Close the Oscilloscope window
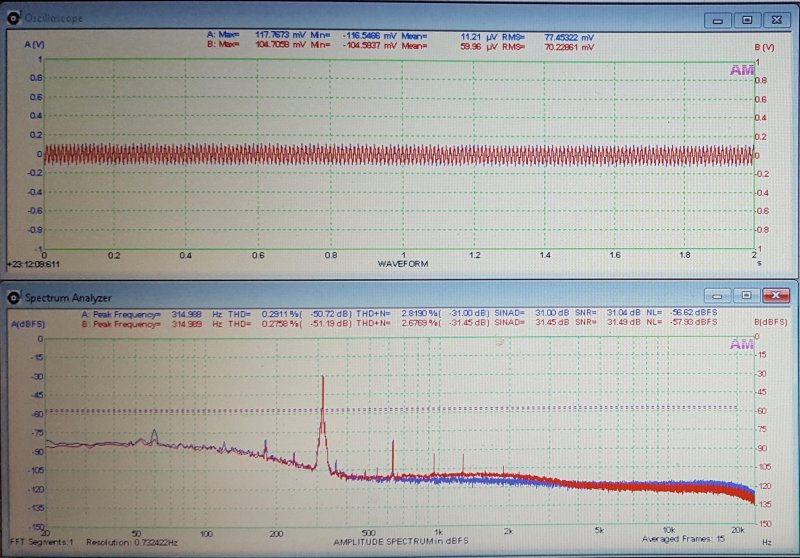 [777, 20]
